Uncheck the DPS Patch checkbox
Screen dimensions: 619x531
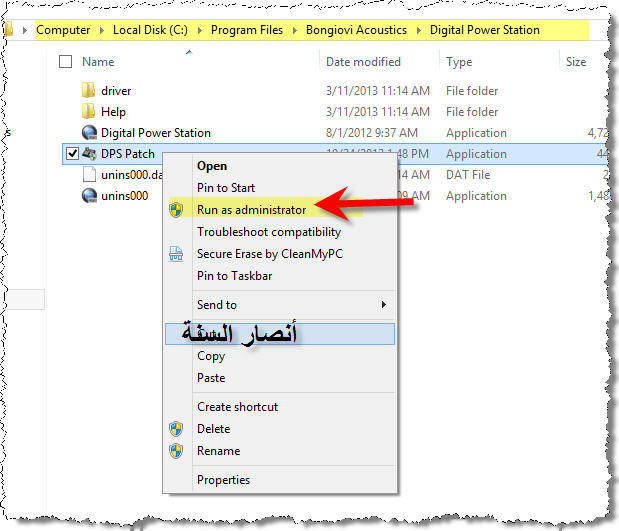point(72,153)
